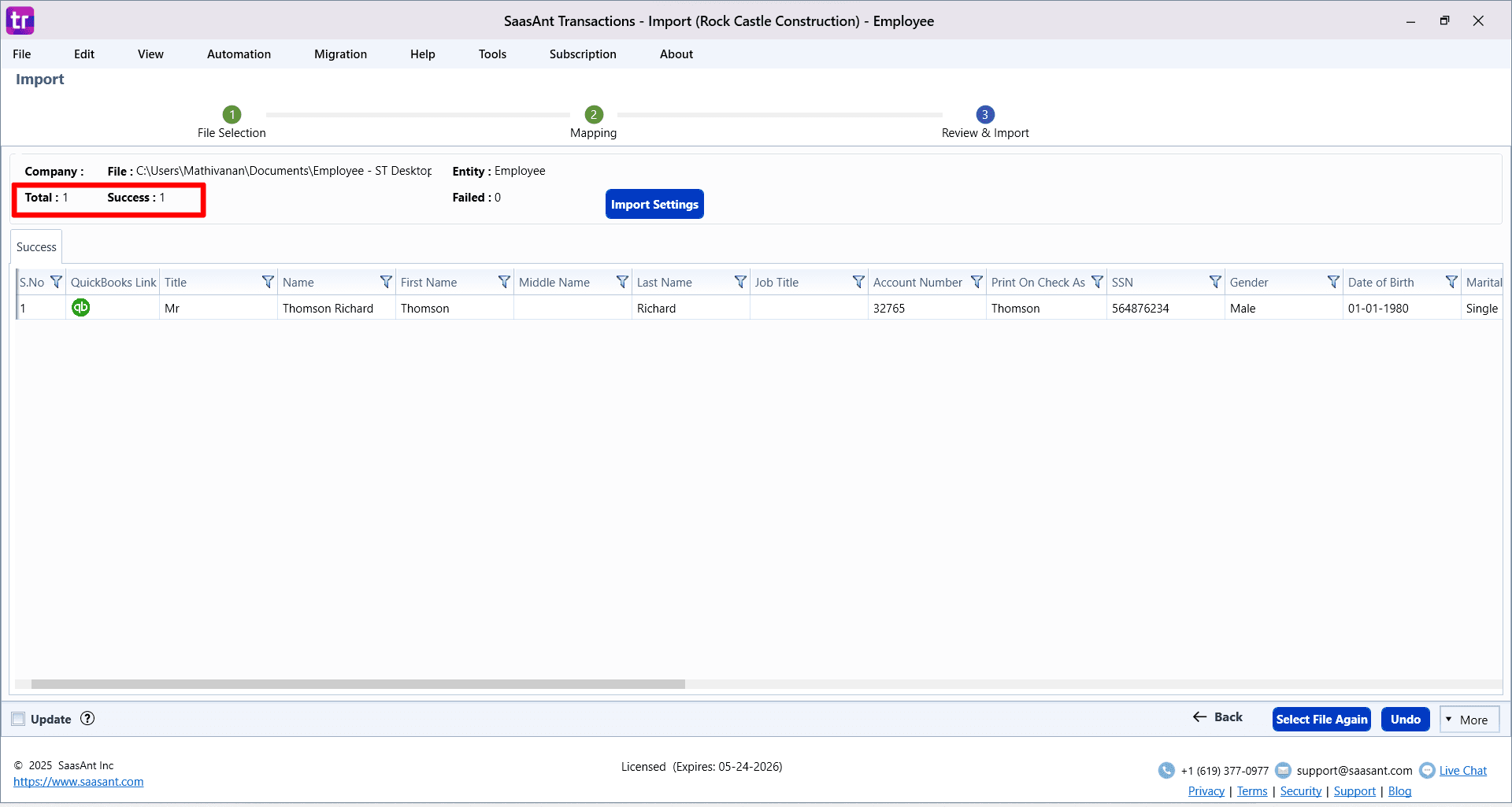Screen dimensions: 1512x807
Task: Click the Marital column header
Action: pyautogui.click(x=1483, y=282)
